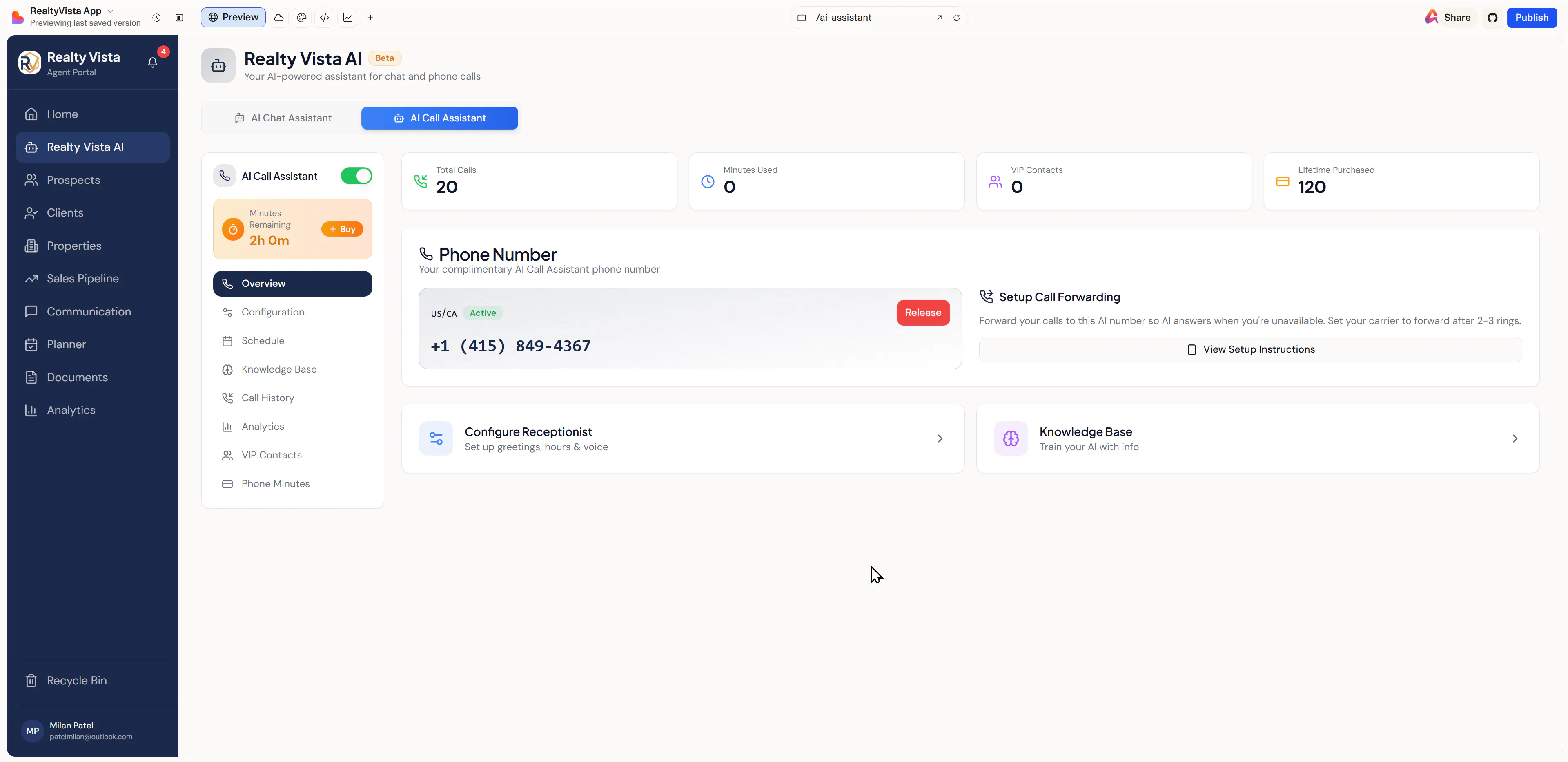Open the GitHub icon
The height and width of the screenshot is (762, 1568).
pyautogui.click(x=1492, y=18)
